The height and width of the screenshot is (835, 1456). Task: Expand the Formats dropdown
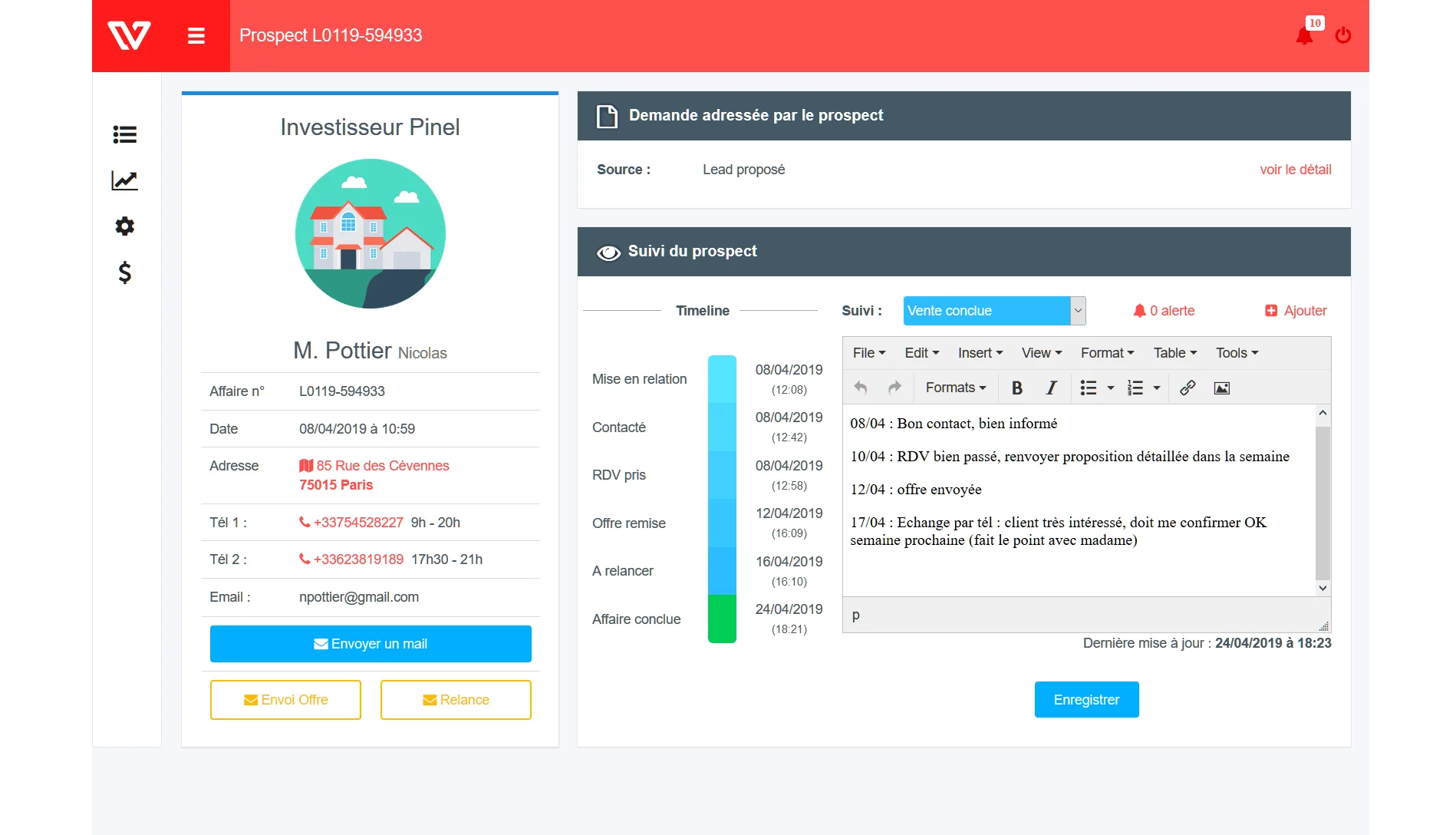coord(956,388)
